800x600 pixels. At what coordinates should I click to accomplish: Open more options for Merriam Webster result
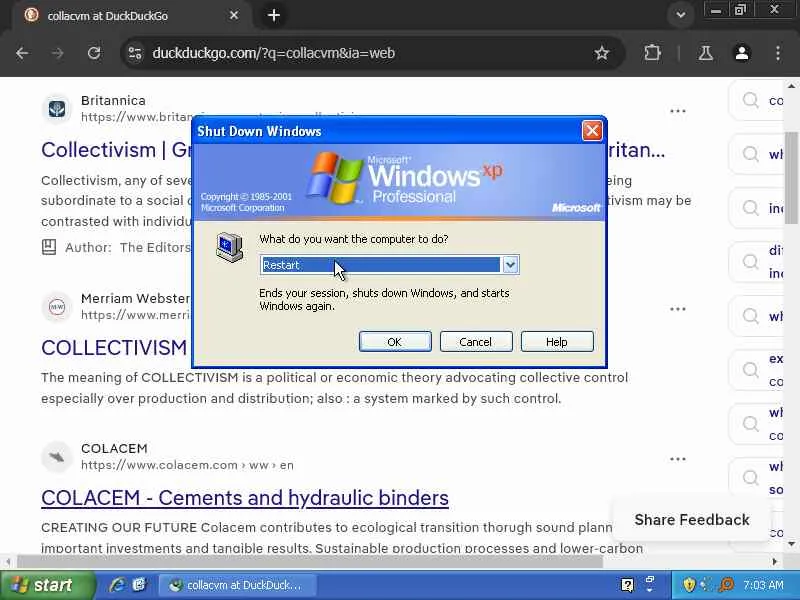[678, 309]
